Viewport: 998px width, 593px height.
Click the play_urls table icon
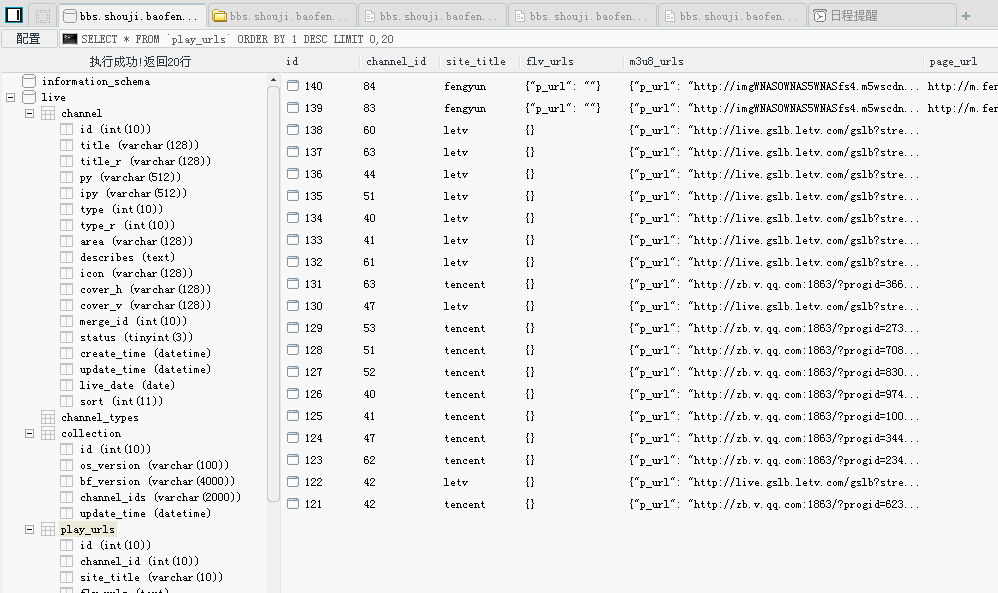(x=48, y=529)
